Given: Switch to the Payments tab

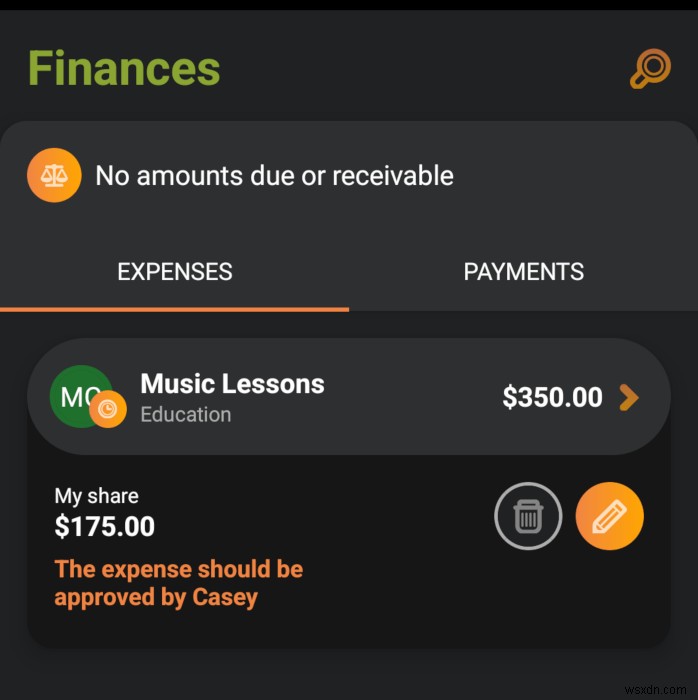Looking at the screenshot, I should click(x=523, y=272).
